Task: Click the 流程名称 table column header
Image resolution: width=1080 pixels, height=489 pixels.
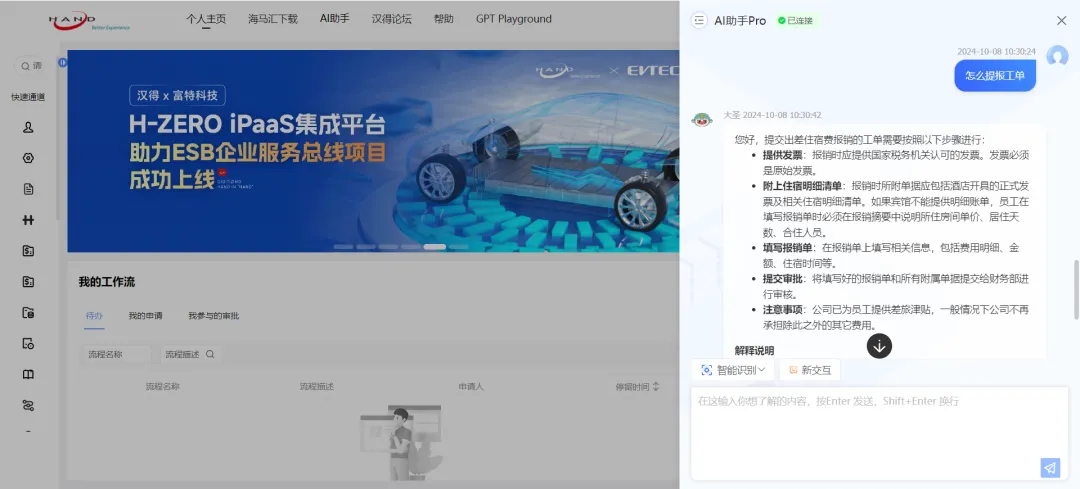Action: pos(163,386)
